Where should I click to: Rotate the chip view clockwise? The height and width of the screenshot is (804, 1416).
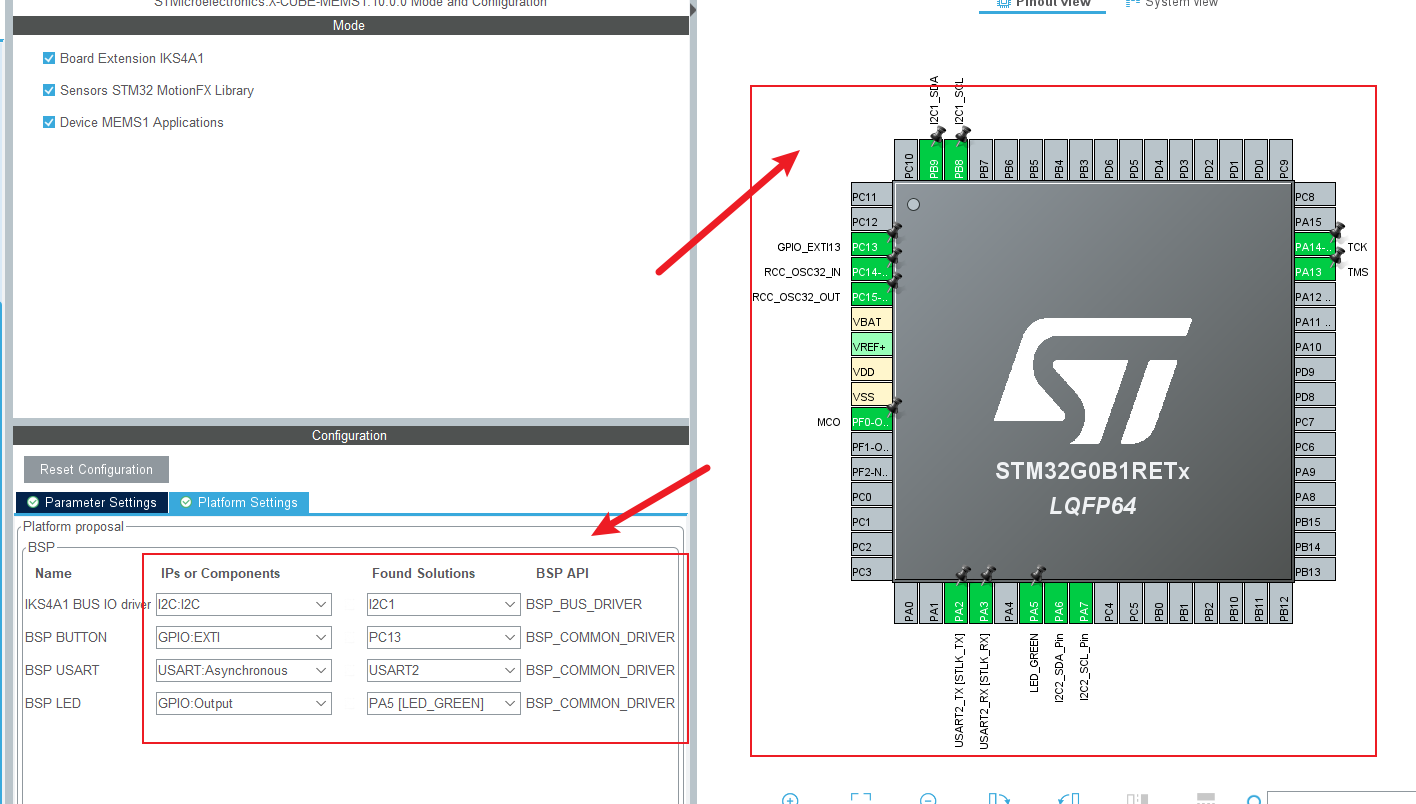coord(997,800)
